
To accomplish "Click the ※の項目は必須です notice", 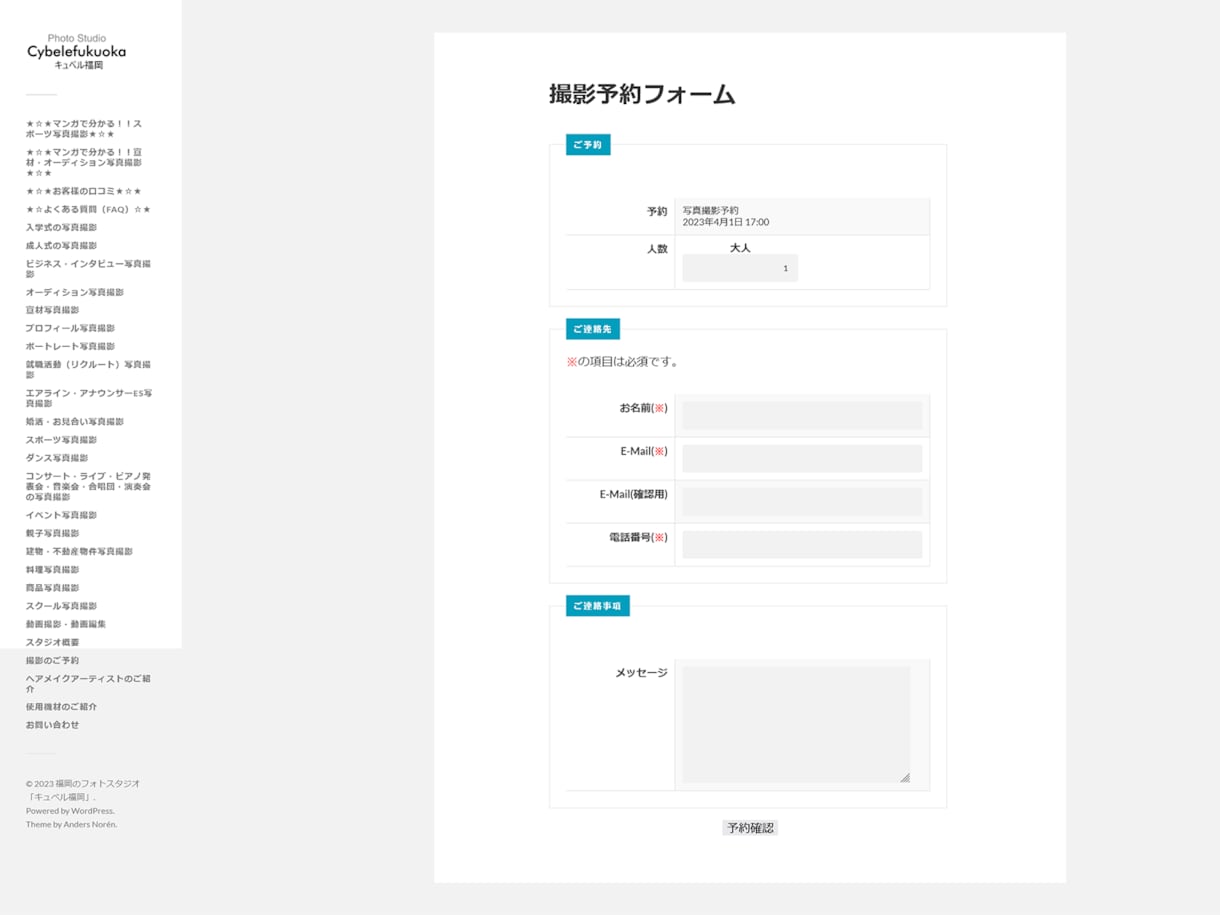I will pyautogui.click(x=623, y=362).
